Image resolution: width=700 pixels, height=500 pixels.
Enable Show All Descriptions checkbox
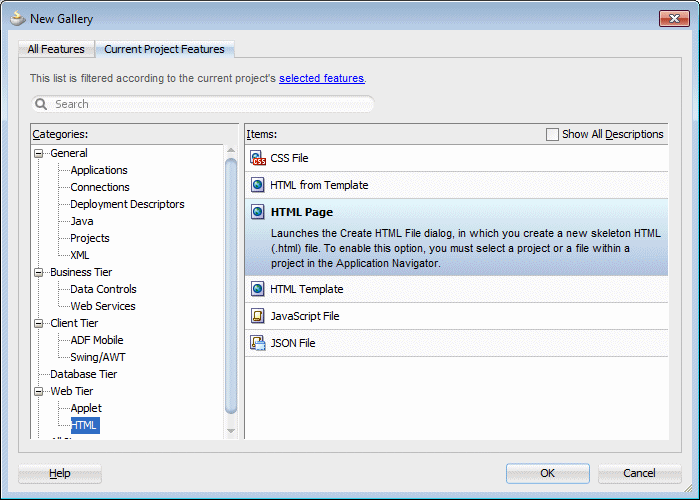click(552, 134)
